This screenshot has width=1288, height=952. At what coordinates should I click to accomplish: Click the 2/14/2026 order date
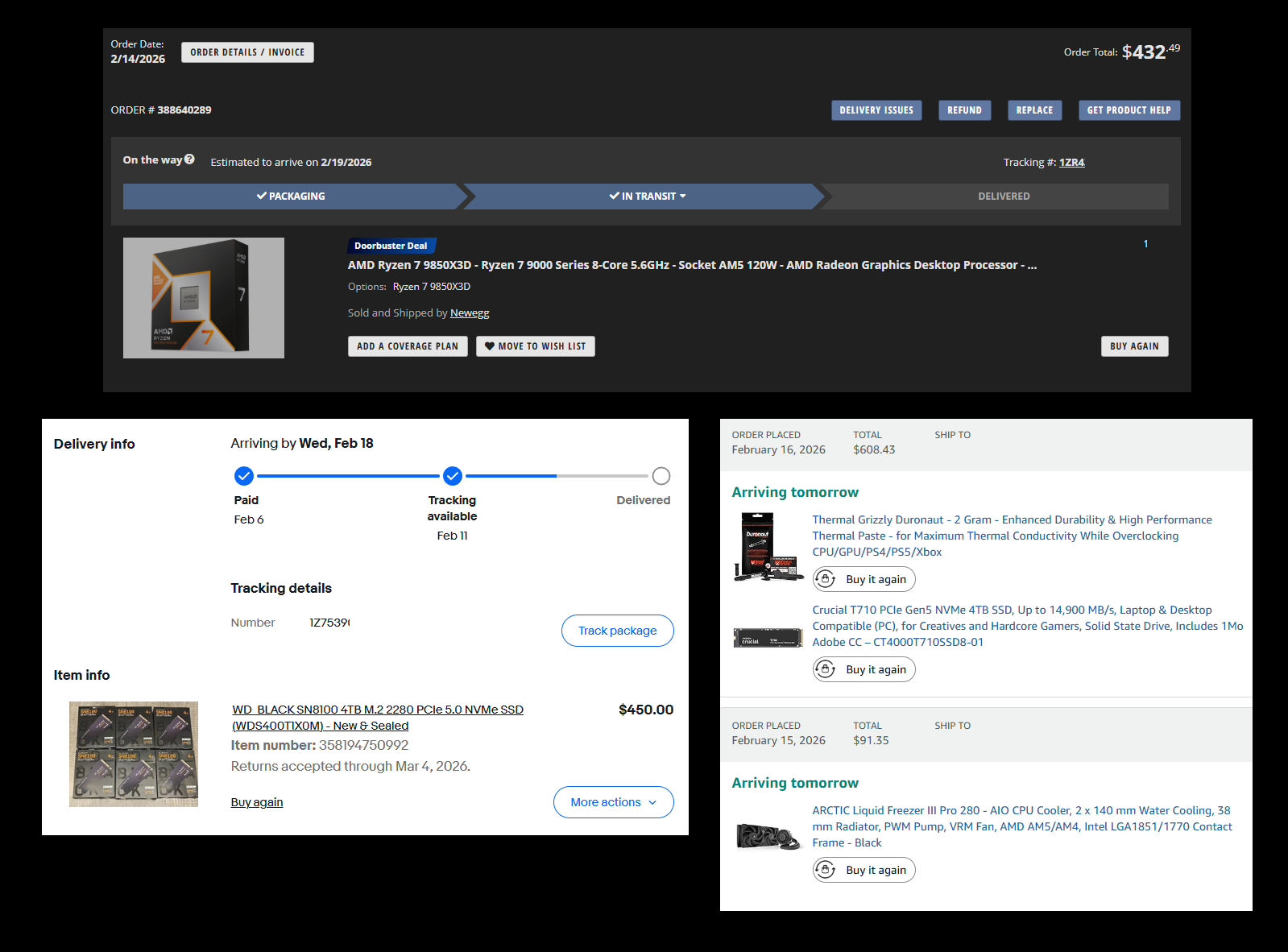[138, 59]
